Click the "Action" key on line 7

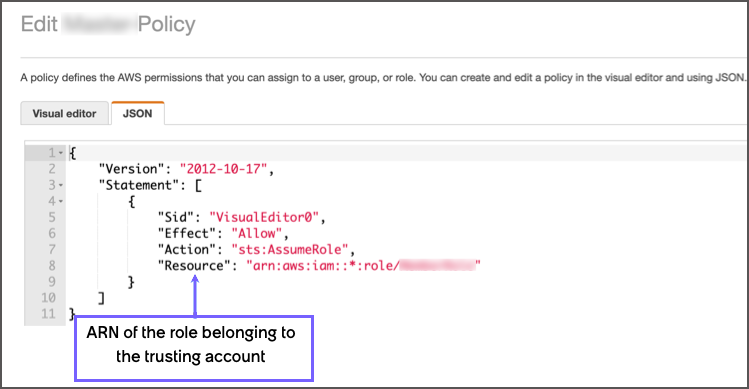187,249
